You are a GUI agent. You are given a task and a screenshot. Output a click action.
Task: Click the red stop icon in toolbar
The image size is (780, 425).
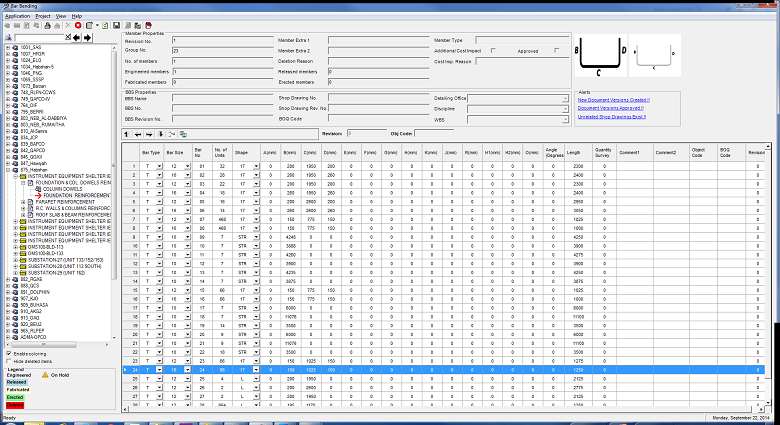coord(79,25)
